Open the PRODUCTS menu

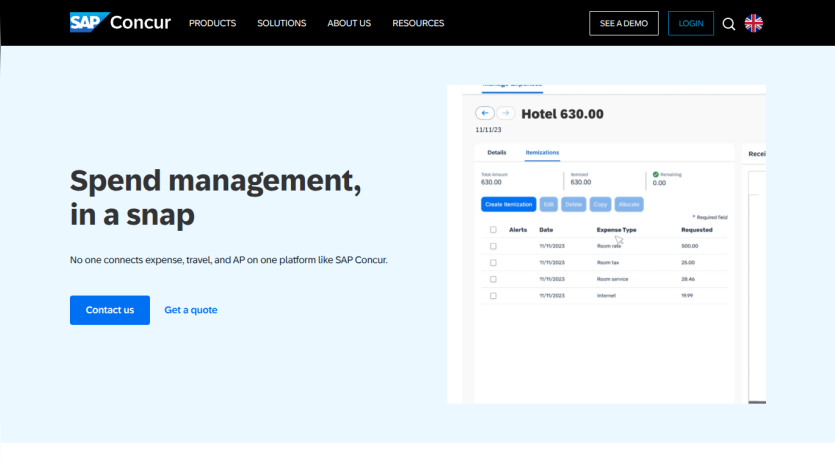click(212, 23)
